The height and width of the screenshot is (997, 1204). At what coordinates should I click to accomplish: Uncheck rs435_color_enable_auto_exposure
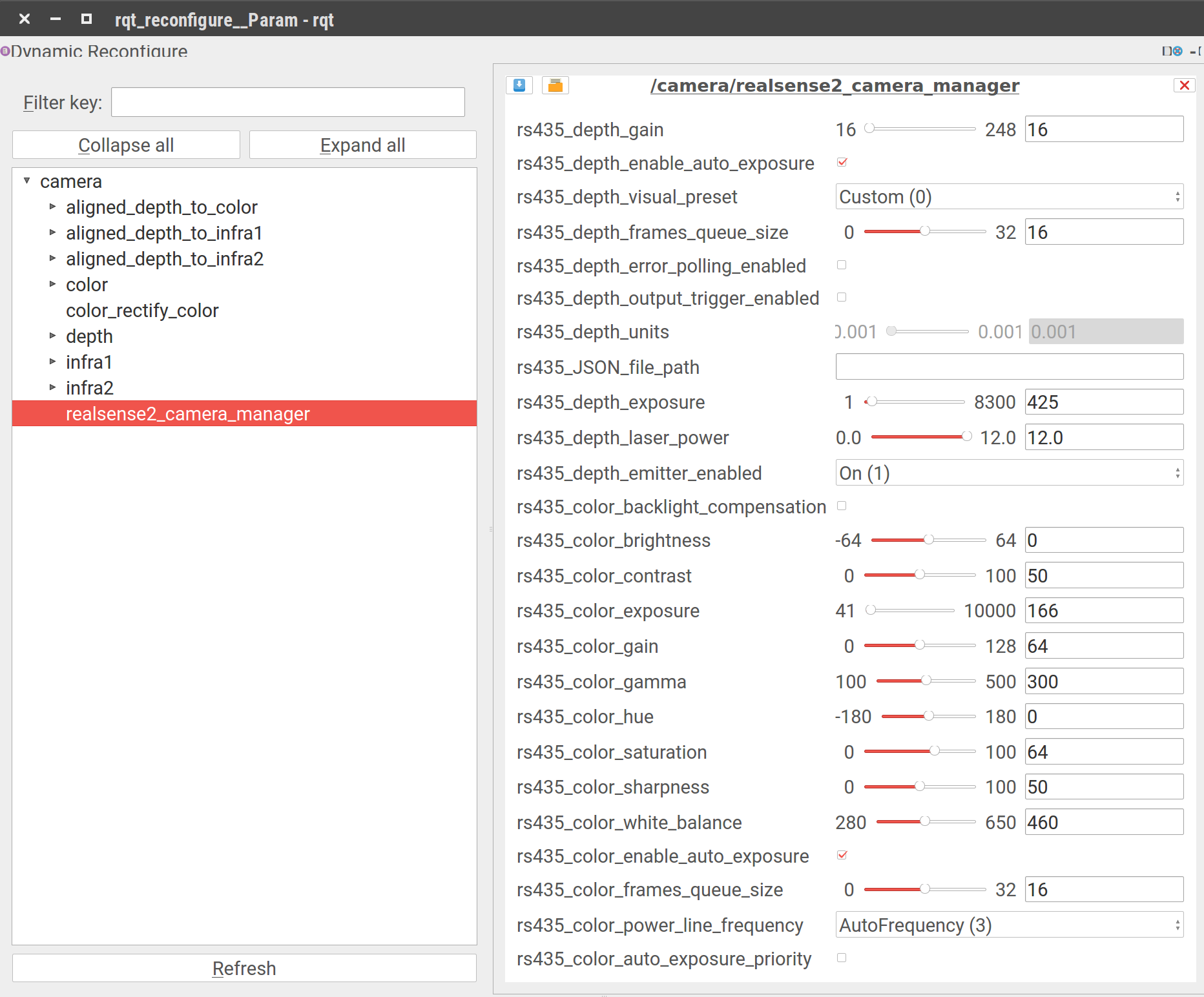(842, 855)
